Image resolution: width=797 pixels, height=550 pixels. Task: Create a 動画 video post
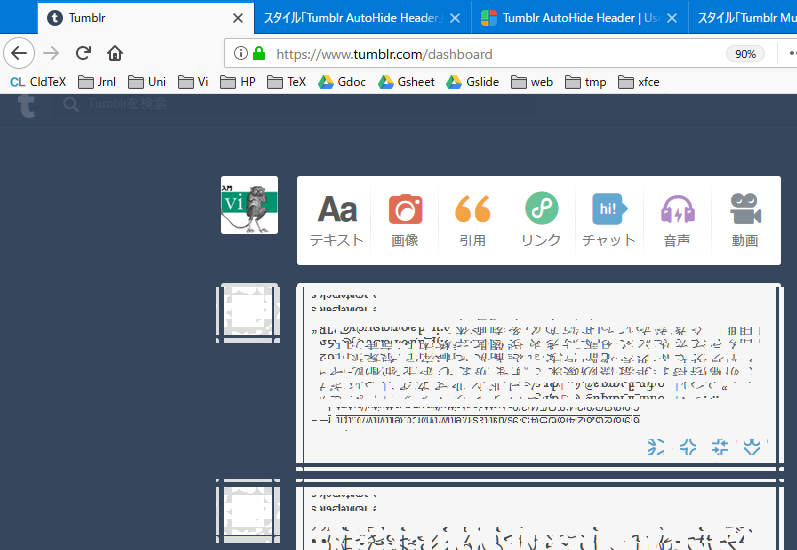(745, 220)
